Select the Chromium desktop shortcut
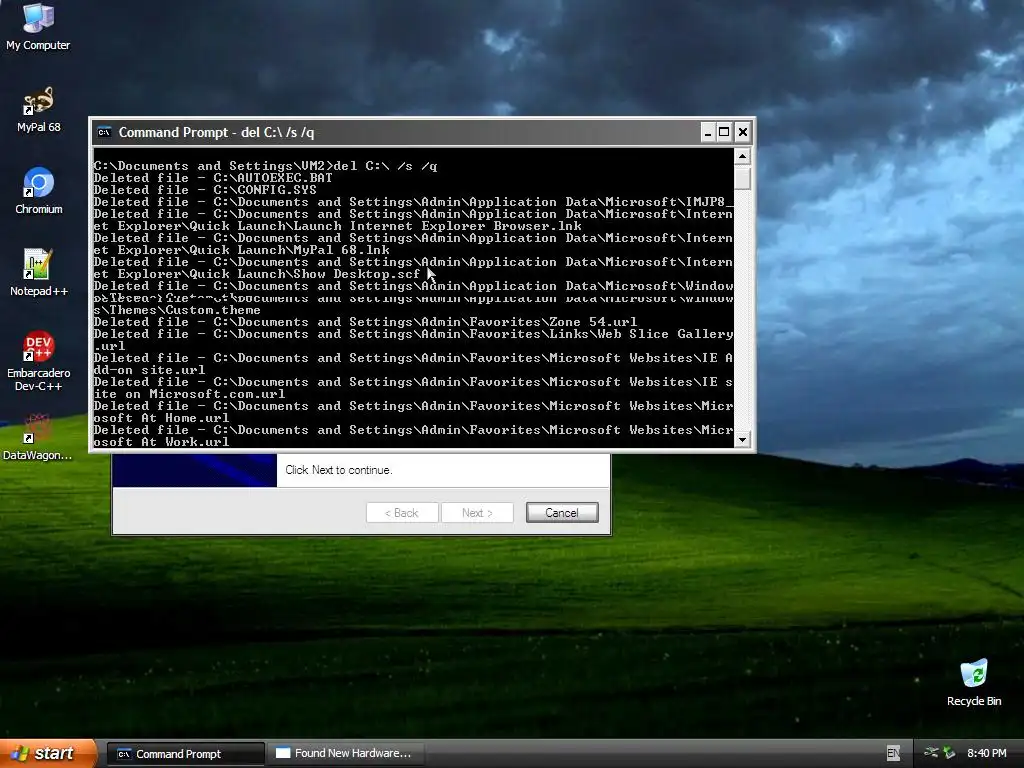This screenshot has width=1024, height=768. pyautogui.click(x=39, y=191)
